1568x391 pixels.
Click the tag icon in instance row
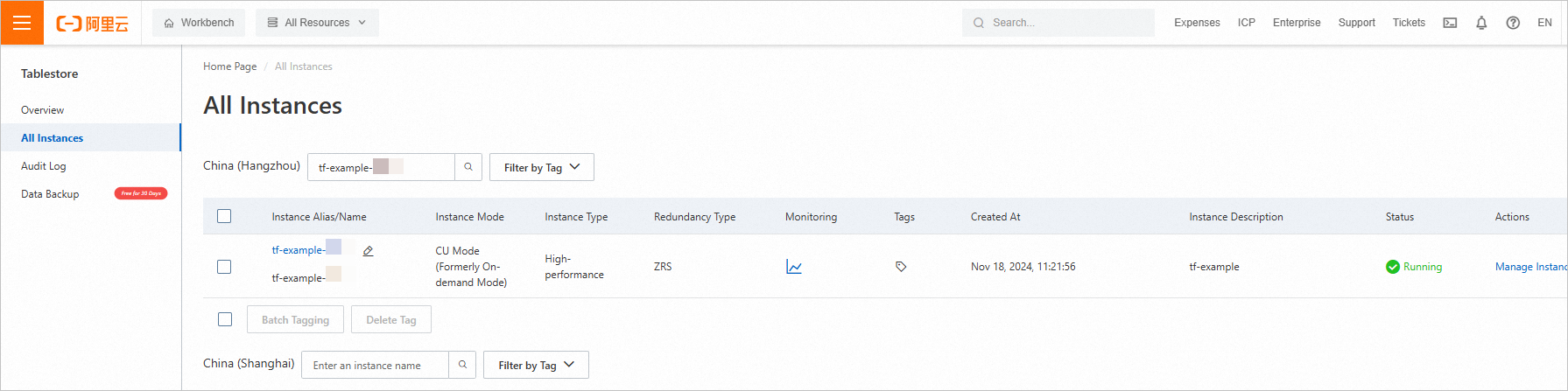(x=901, y=267)
